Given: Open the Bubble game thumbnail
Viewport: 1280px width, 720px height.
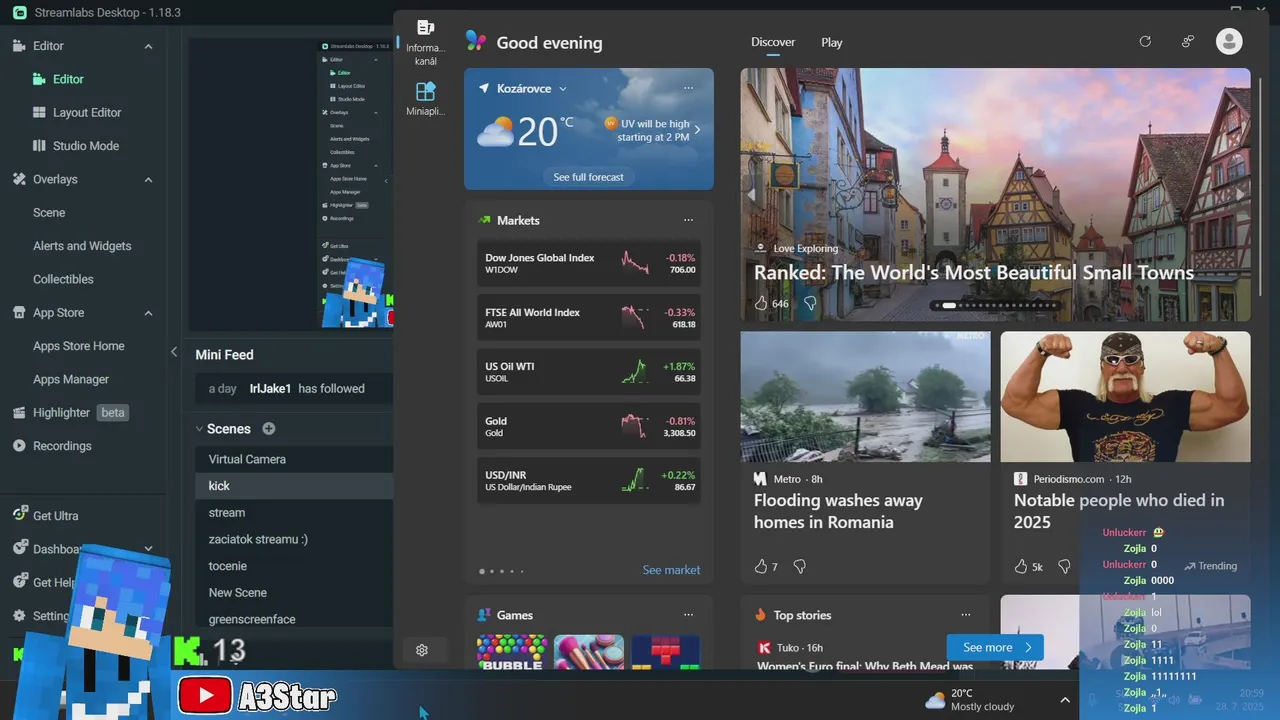Looking at the screenshot, I should 512,652.
